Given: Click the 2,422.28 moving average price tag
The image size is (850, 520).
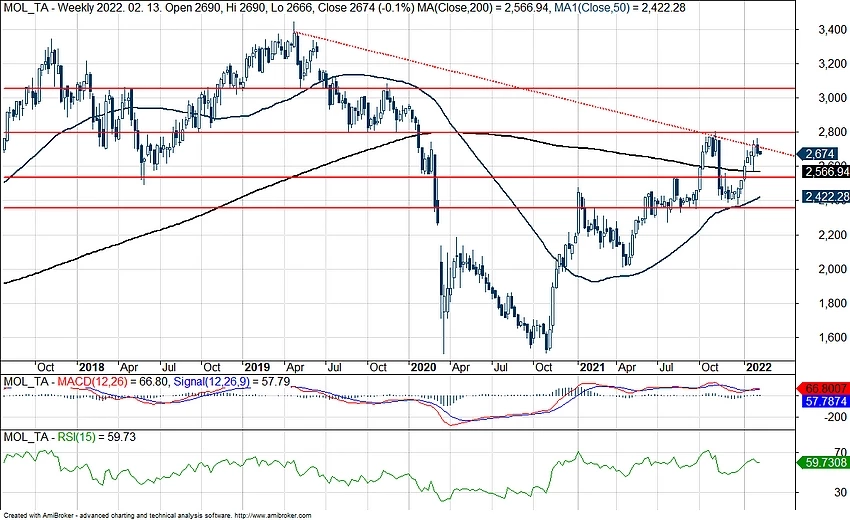Looking at the screenshot, I should pyautogui.click(x=825, y=196).
